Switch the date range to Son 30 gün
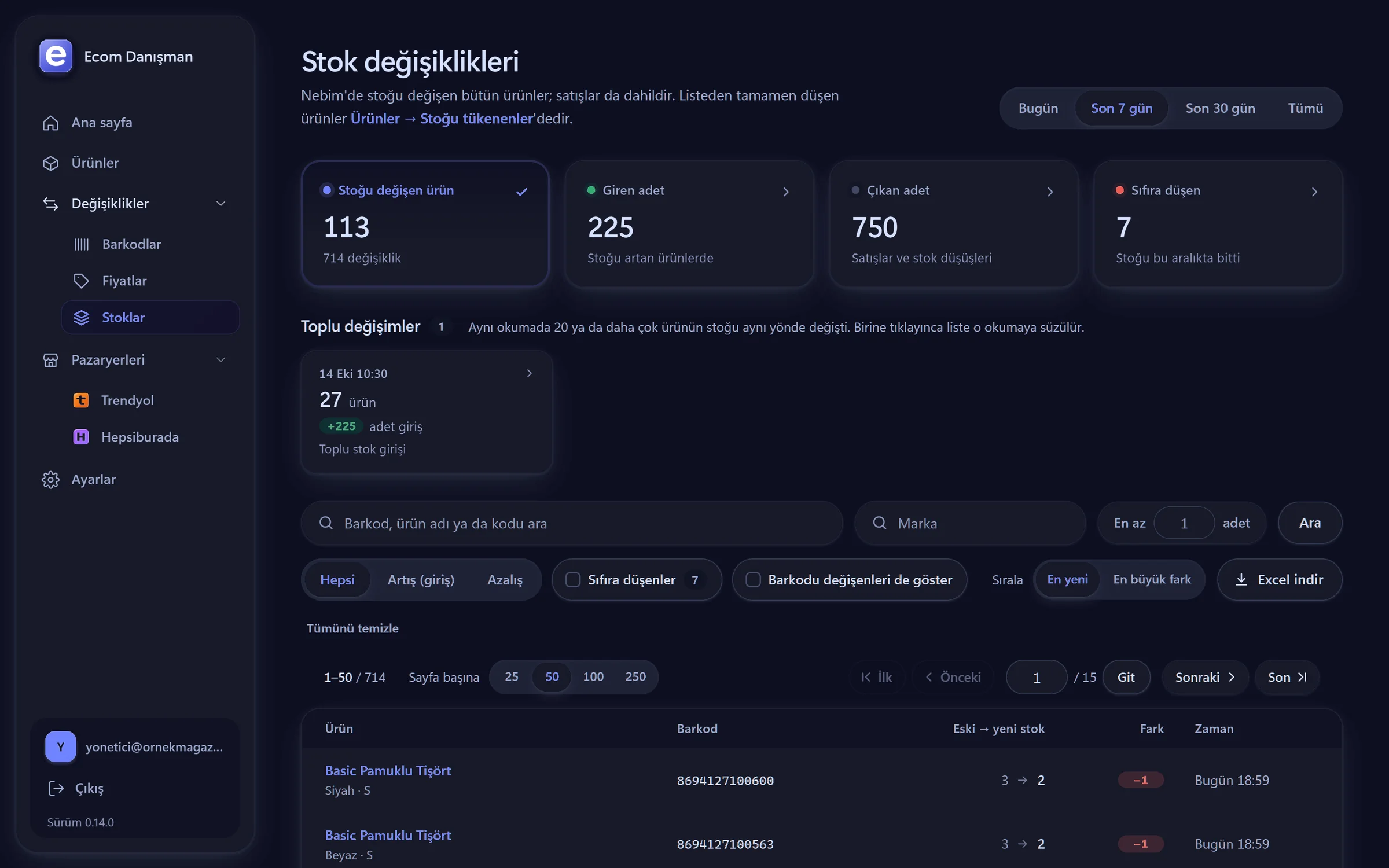This screenshot has height=868, width=1389. [x=1220, y=108]
